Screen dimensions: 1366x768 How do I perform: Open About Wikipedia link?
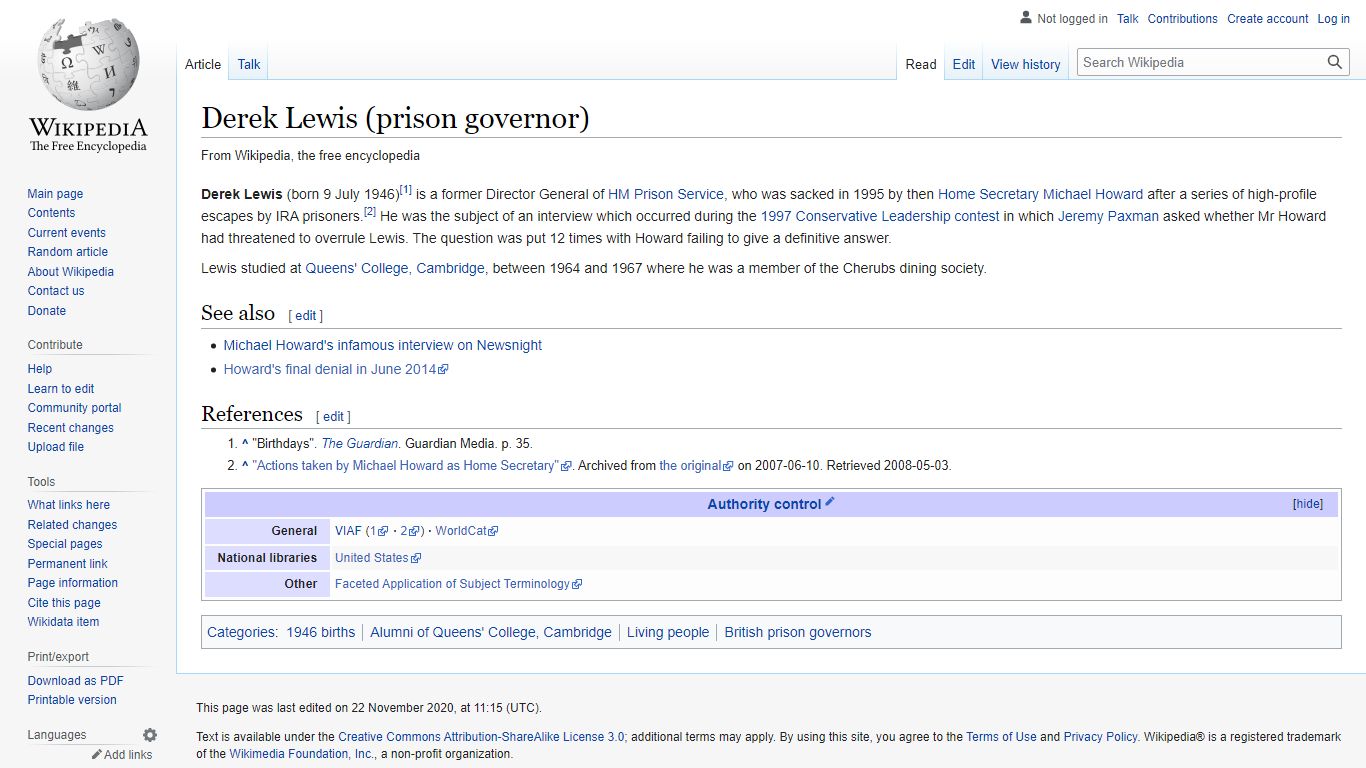(x=71, y=272)
